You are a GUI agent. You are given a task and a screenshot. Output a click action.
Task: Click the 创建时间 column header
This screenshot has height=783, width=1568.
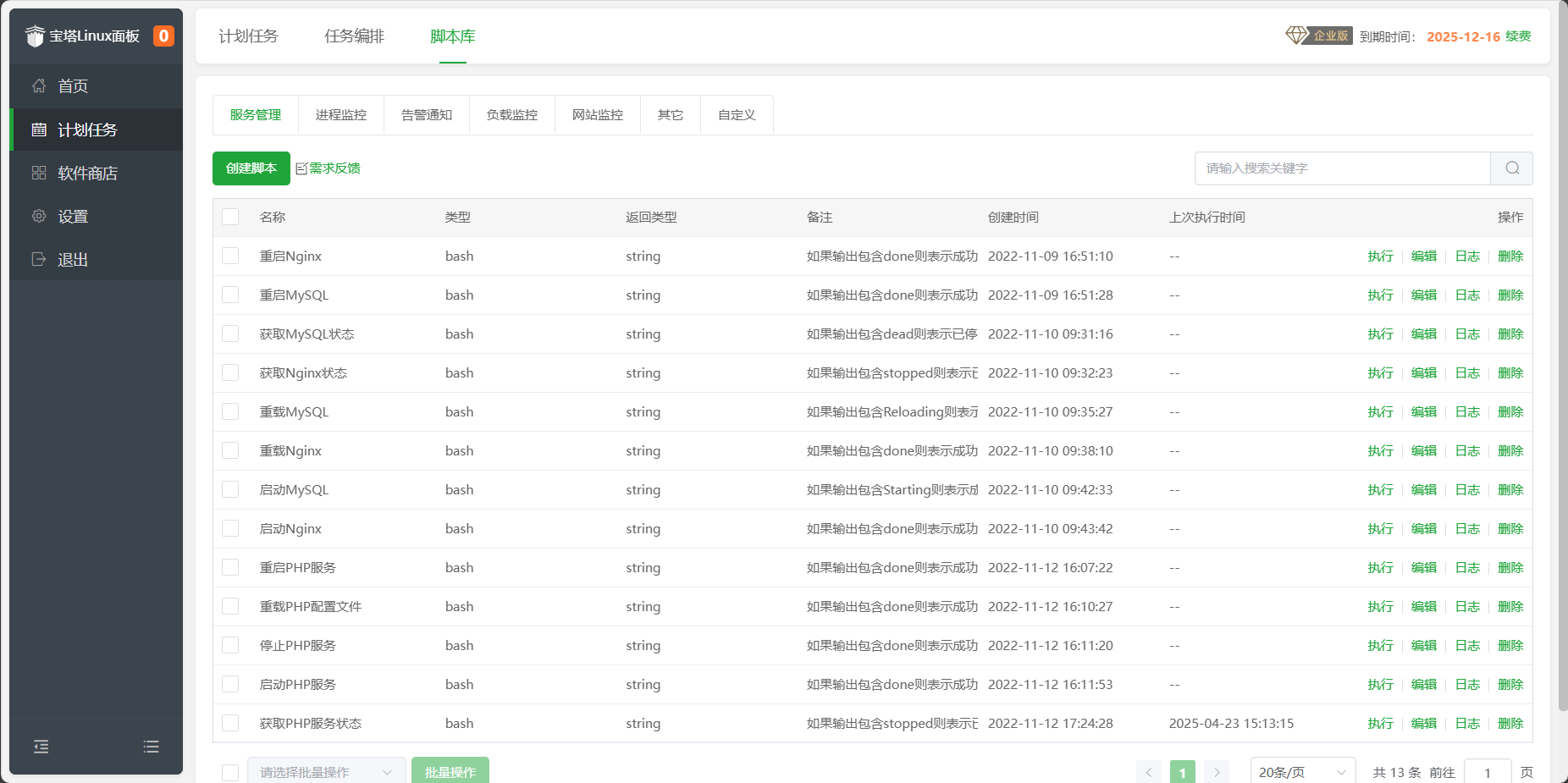(x=1013, y=217)
